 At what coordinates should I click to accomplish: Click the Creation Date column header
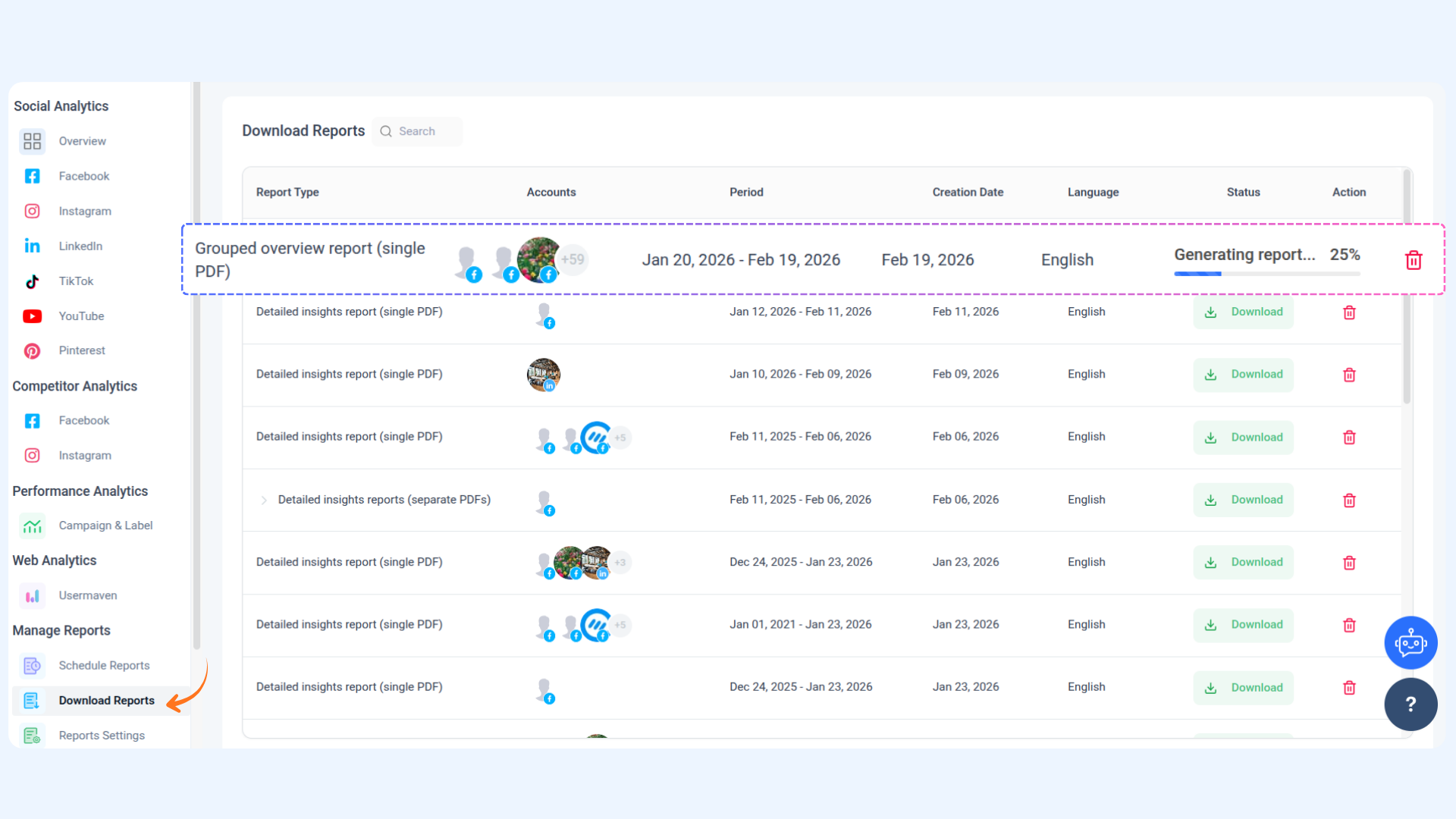pyautogui.click(x=968, y=193)
